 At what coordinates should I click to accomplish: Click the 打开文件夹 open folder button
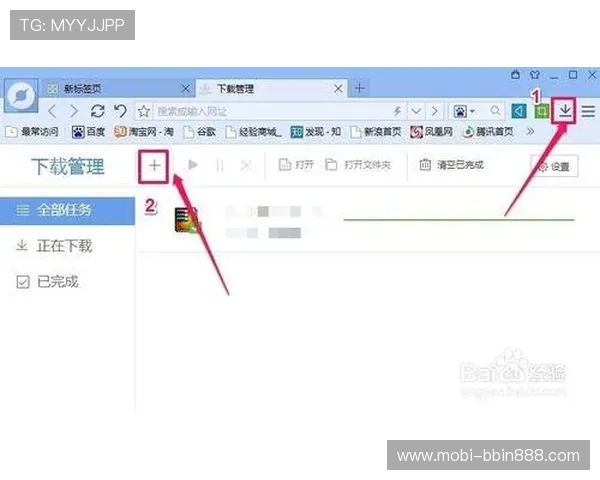click(x=358, y=165)
